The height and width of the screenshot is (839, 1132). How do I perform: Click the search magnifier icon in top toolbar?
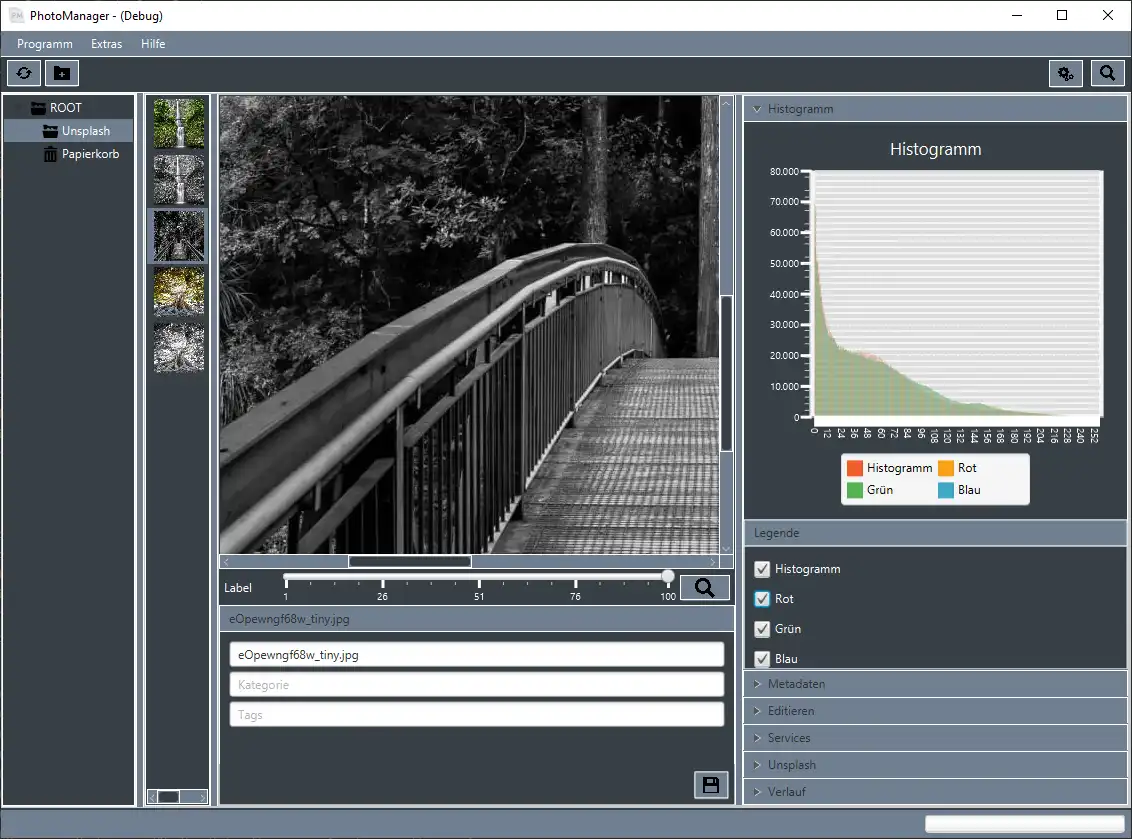pyautogui.click(x=1107, y=73)
